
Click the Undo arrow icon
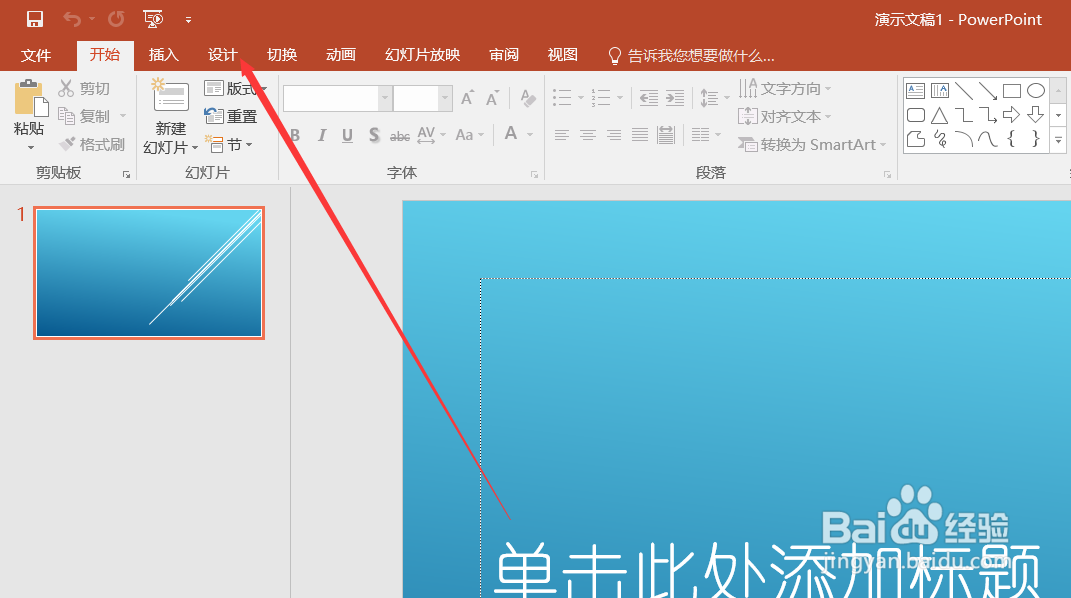[72, 19]
